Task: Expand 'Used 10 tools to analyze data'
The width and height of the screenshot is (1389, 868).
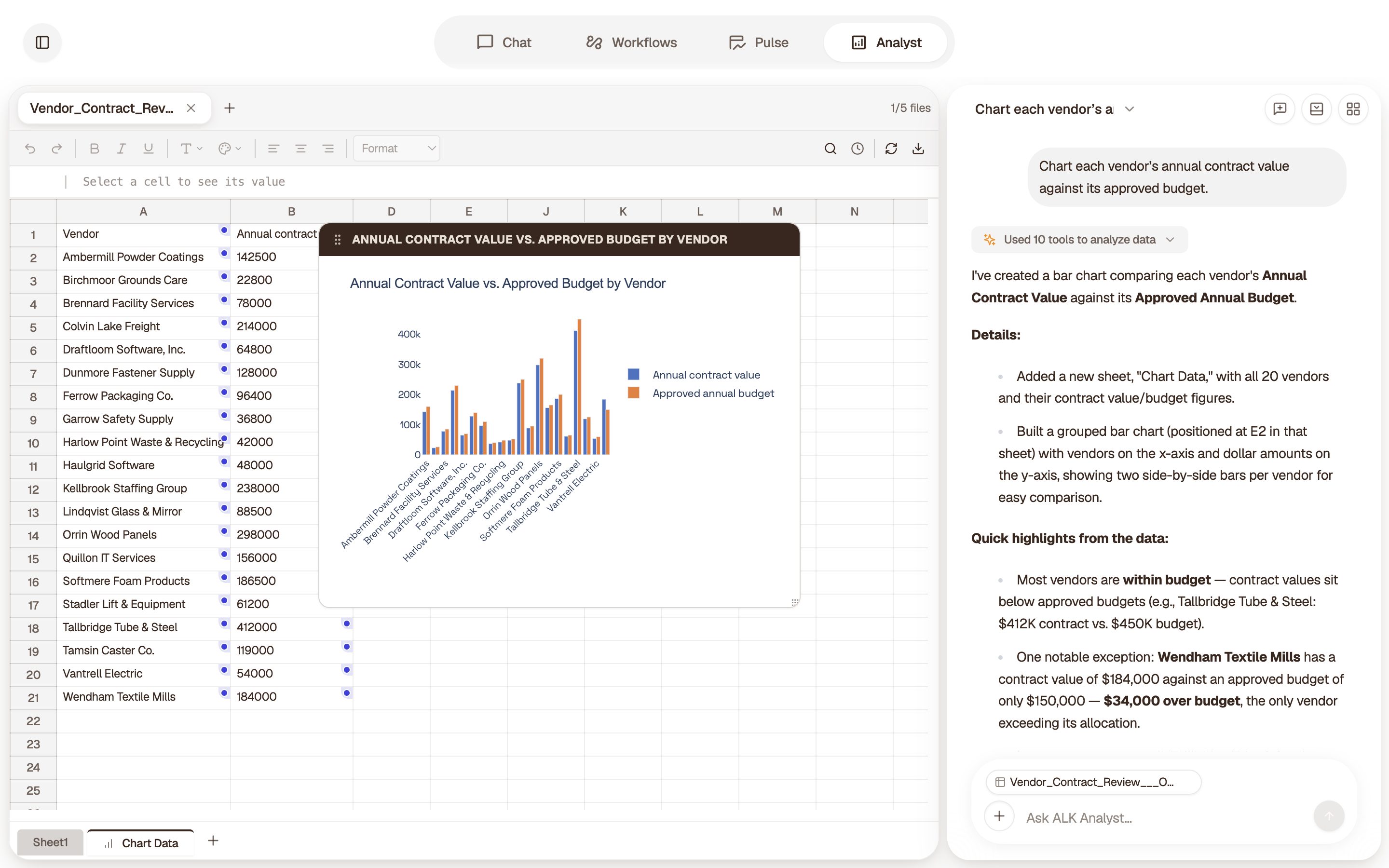Action: click(x=1079, y=239)
